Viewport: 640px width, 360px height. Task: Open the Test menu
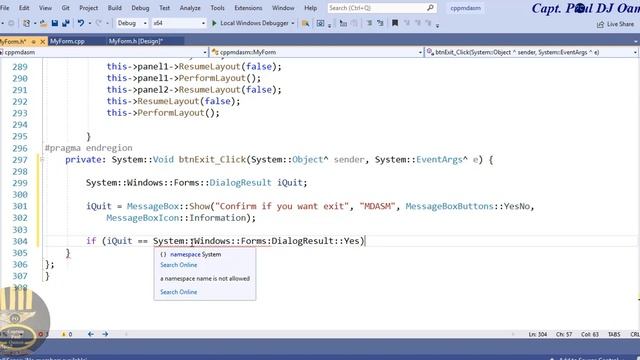[x=164, y=8]
